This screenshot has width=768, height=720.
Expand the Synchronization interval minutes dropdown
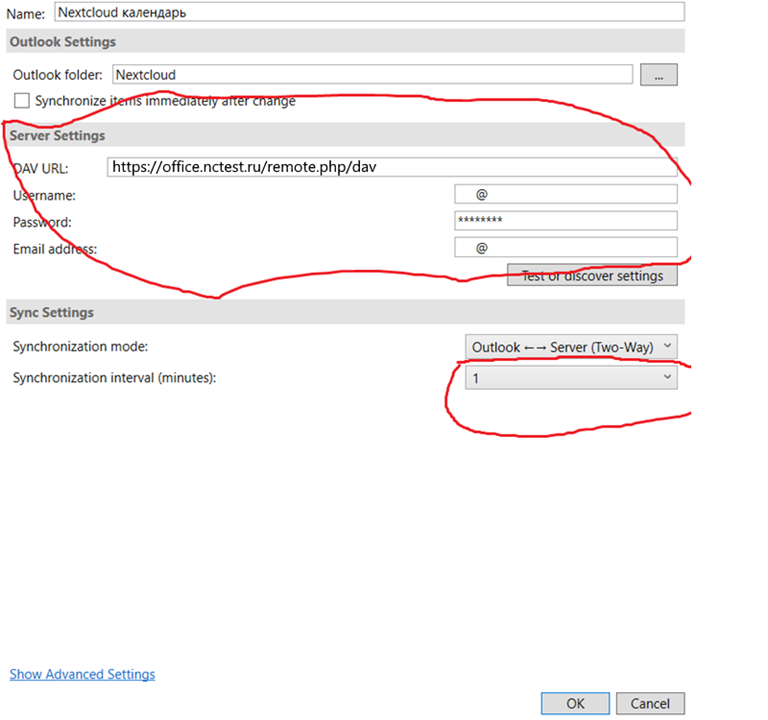tap(571, 378)
